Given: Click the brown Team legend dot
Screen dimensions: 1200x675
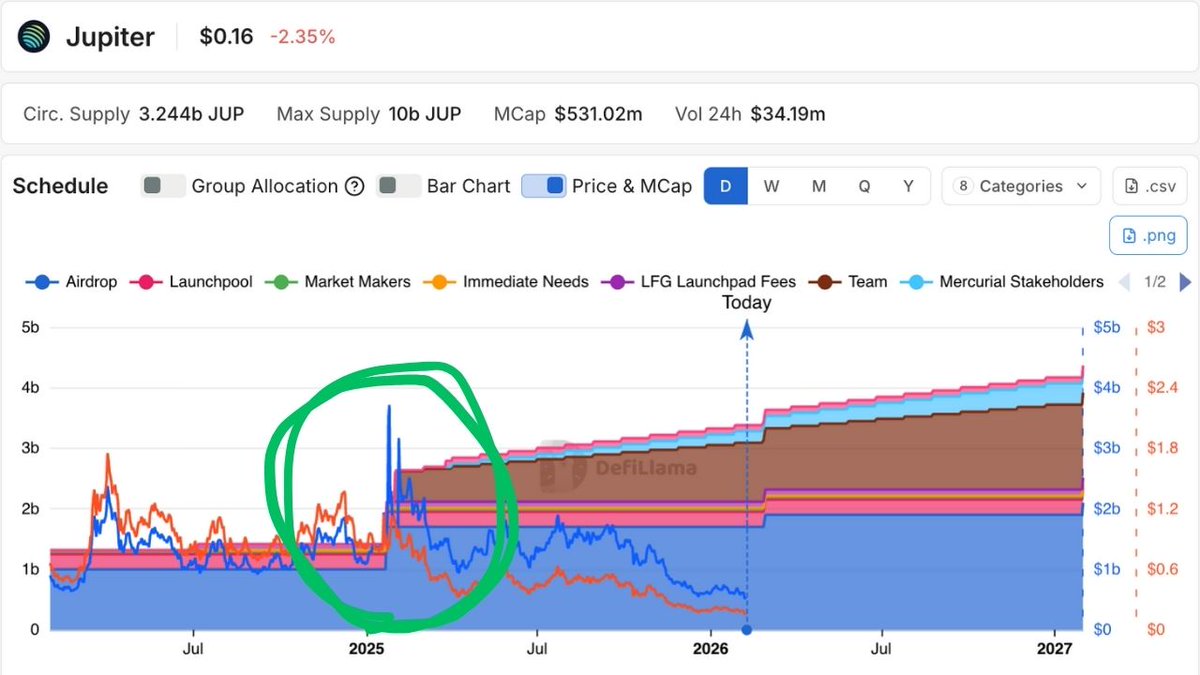Looking at the screenshot, I should 826,282.
